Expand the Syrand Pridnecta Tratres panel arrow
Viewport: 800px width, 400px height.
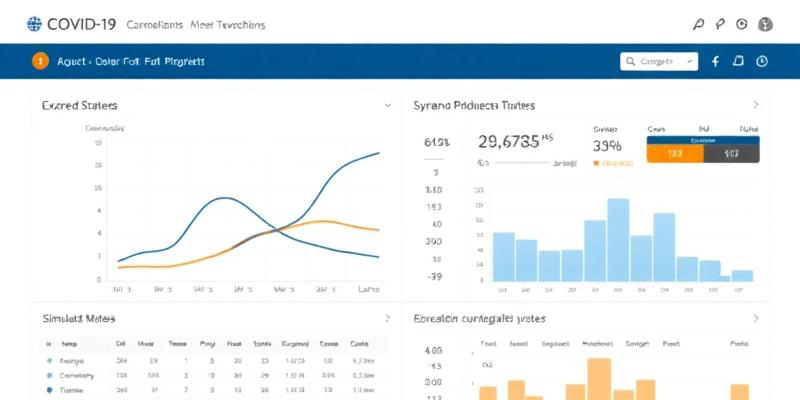[x=756, y=105]
